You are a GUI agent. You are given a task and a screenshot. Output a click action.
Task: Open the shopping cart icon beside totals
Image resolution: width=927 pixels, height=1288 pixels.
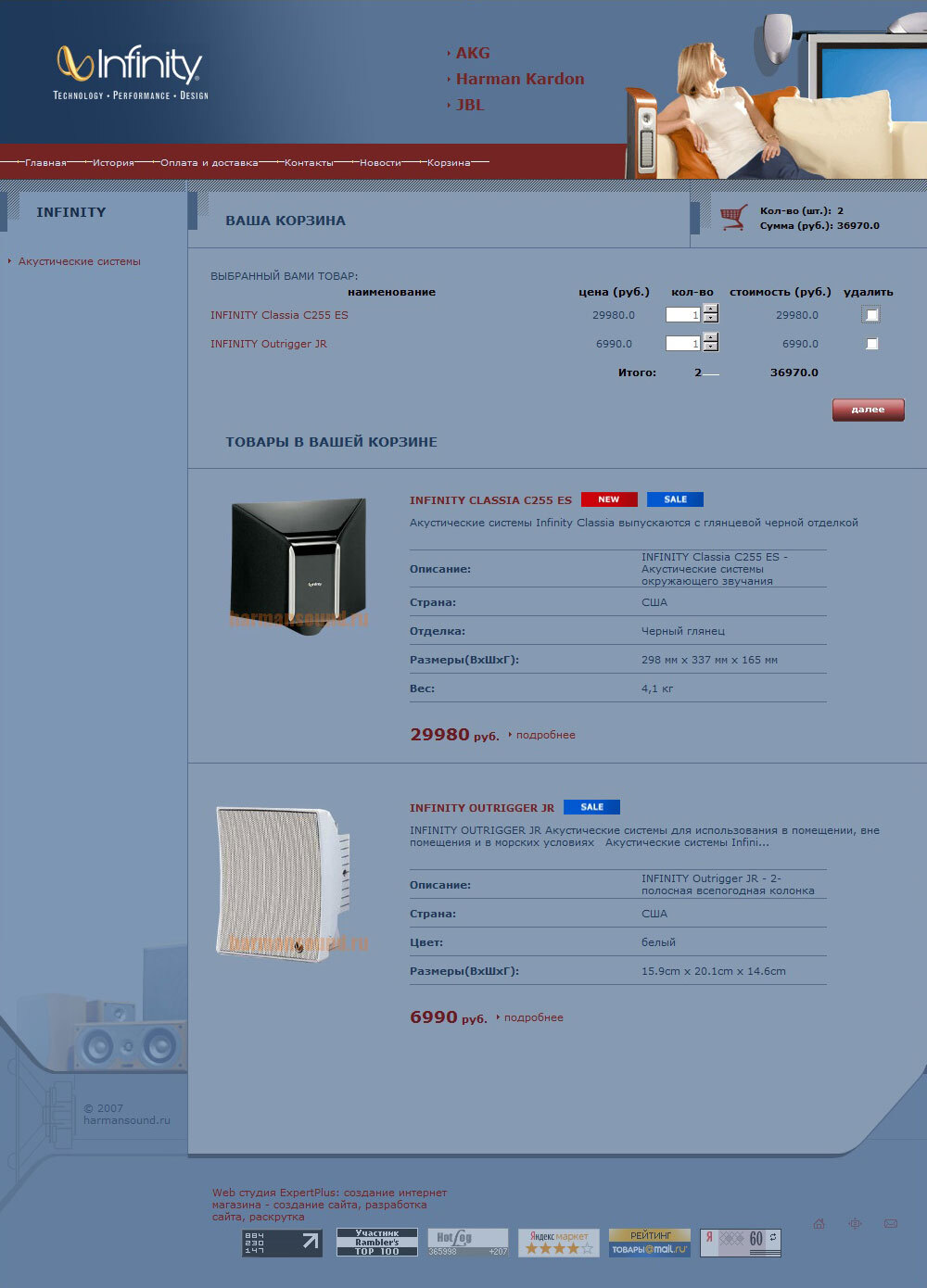pyautogui.click(x=733, y=218)
